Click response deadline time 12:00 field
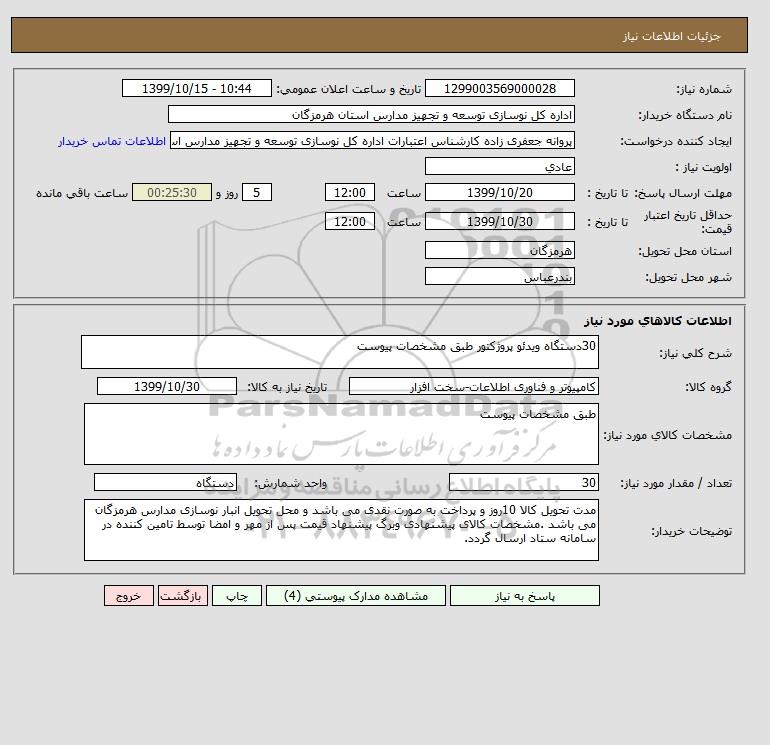Viewport: 770px width, 745px height. pyautogui.click(x=350, y=193)
